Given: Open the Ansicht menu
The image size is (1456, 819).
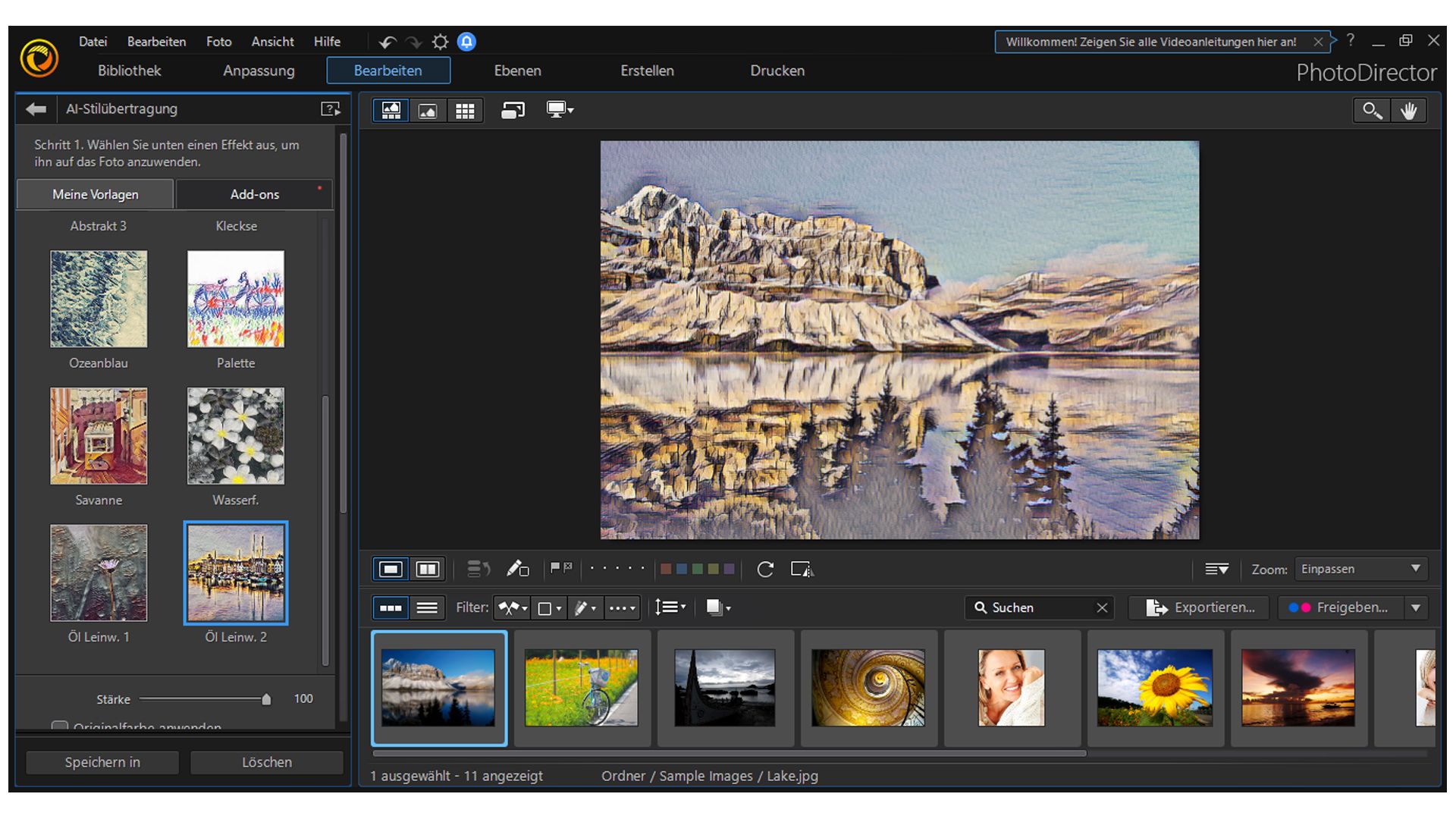Looking at the screenshot, I should (x=271, y=42).
